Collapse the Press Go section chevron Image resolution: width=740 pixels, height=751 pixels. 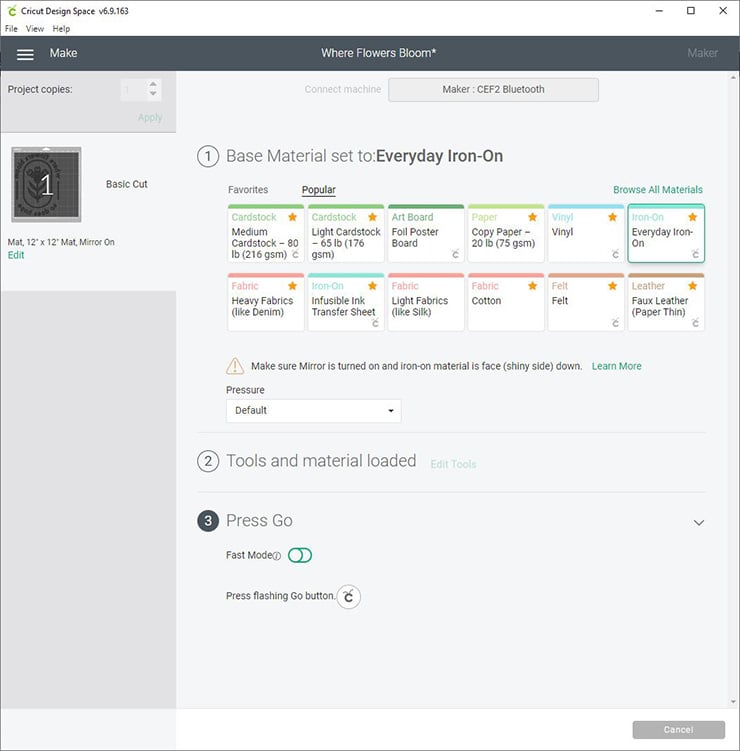699,523
